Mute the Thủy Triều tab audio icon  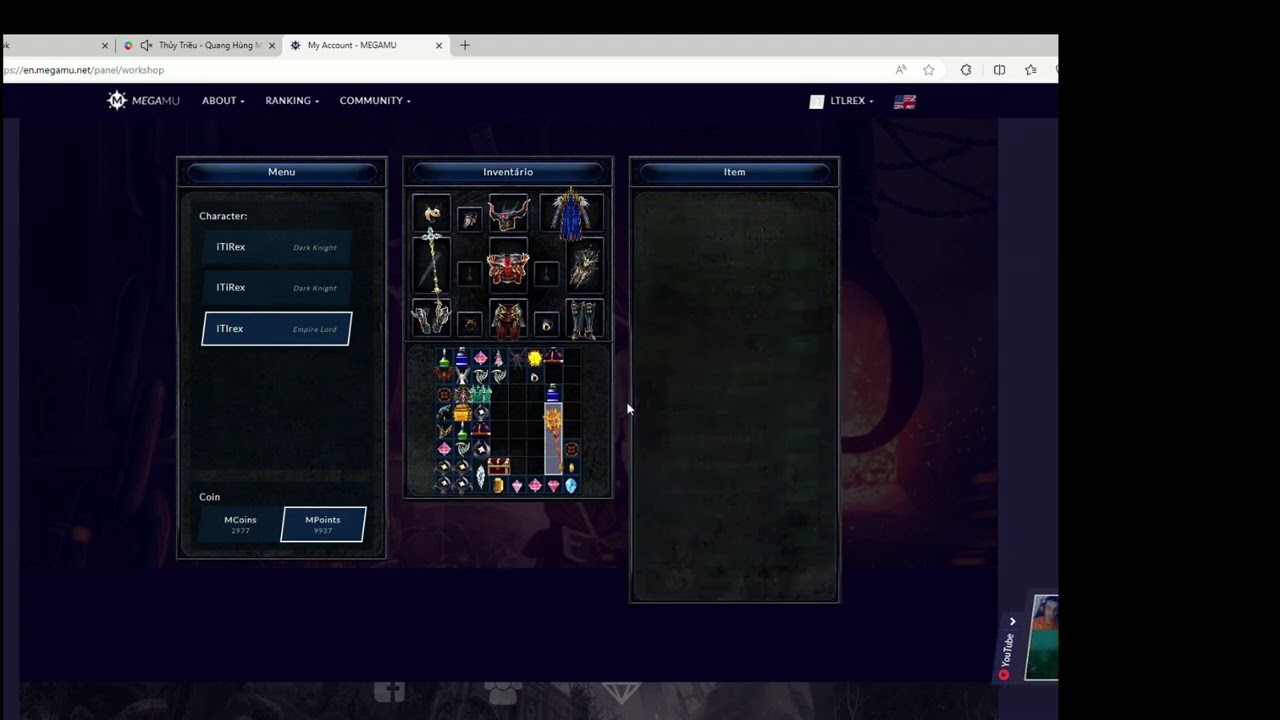(x=146, y=45)
